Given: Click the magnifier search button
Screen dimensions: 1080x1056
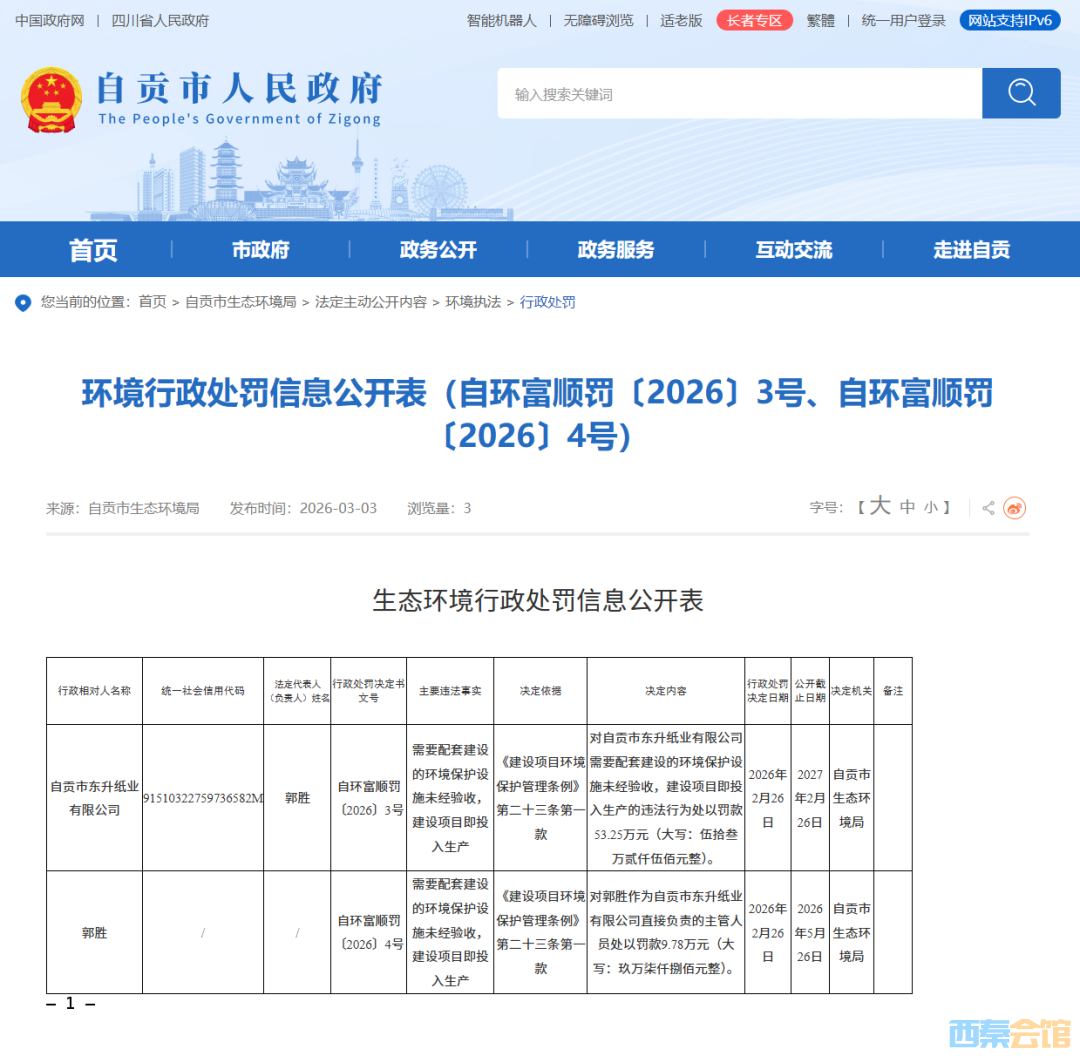Looking at the screenshot, I should [x=1021, y=93].
